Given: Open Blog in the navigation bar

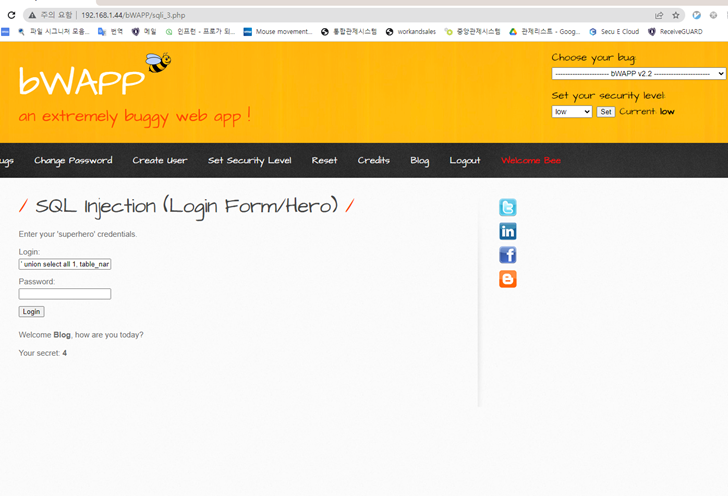Looking at the screenshot, I should (419, 161).
